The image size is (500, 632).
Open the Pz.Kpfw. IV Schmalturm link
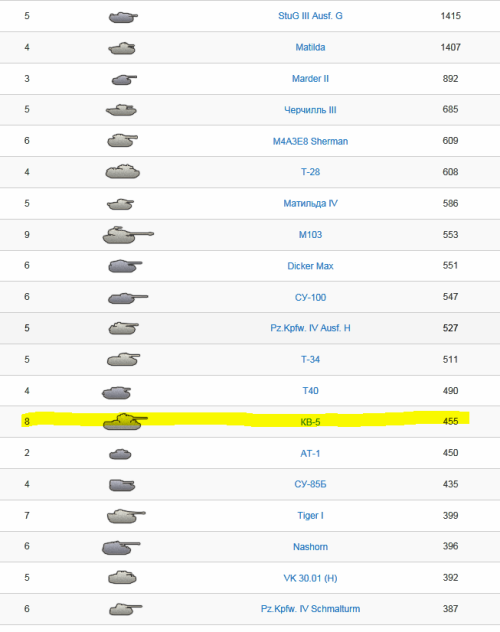(310, 609)
